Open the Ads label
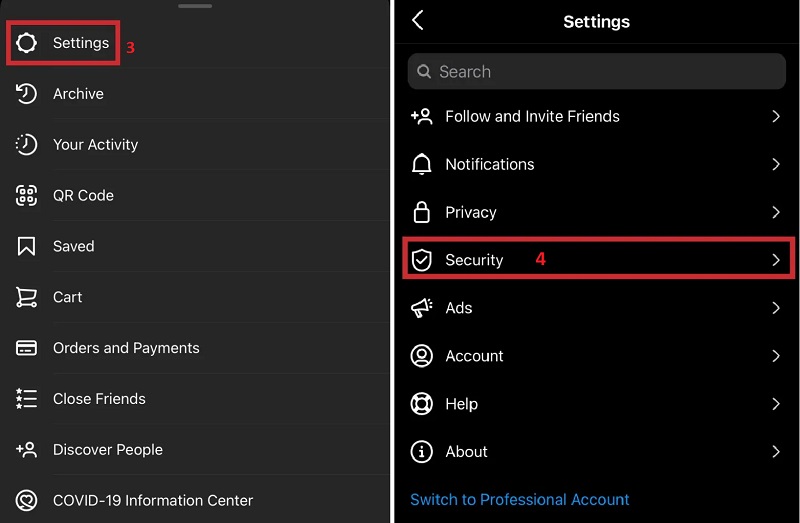Image resolution: width=800 pixels, height=523 pixels. pos(459,308)
